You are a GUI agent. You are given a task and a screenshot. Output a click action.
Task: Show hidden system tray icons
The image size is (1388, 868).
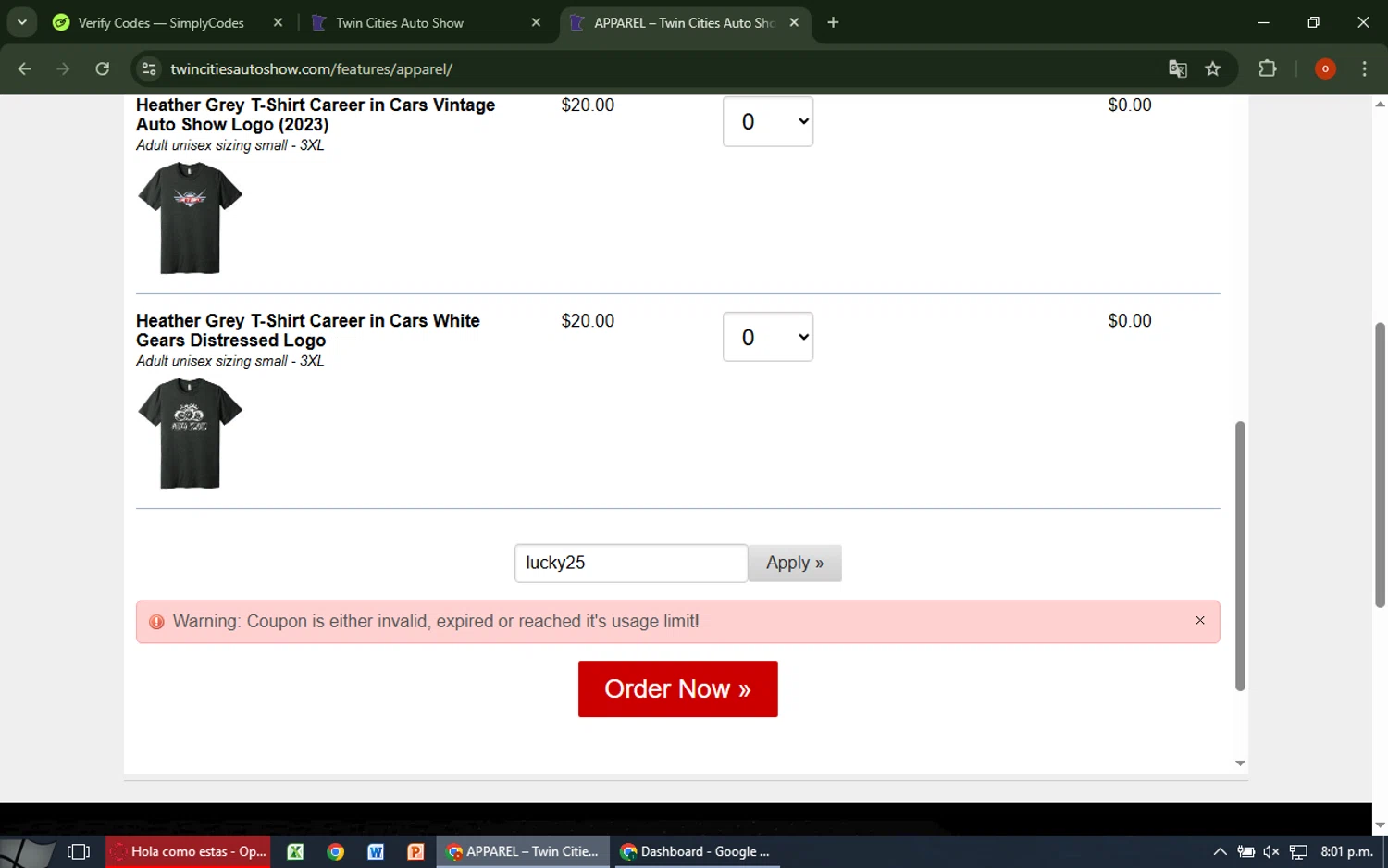pos(1220,851)
